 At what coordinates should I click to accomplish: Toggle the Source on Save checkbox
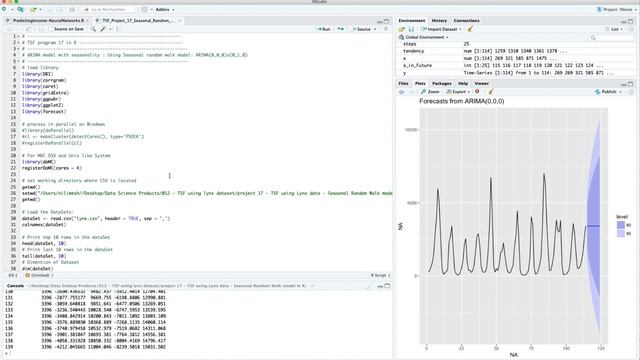[51, 29]
